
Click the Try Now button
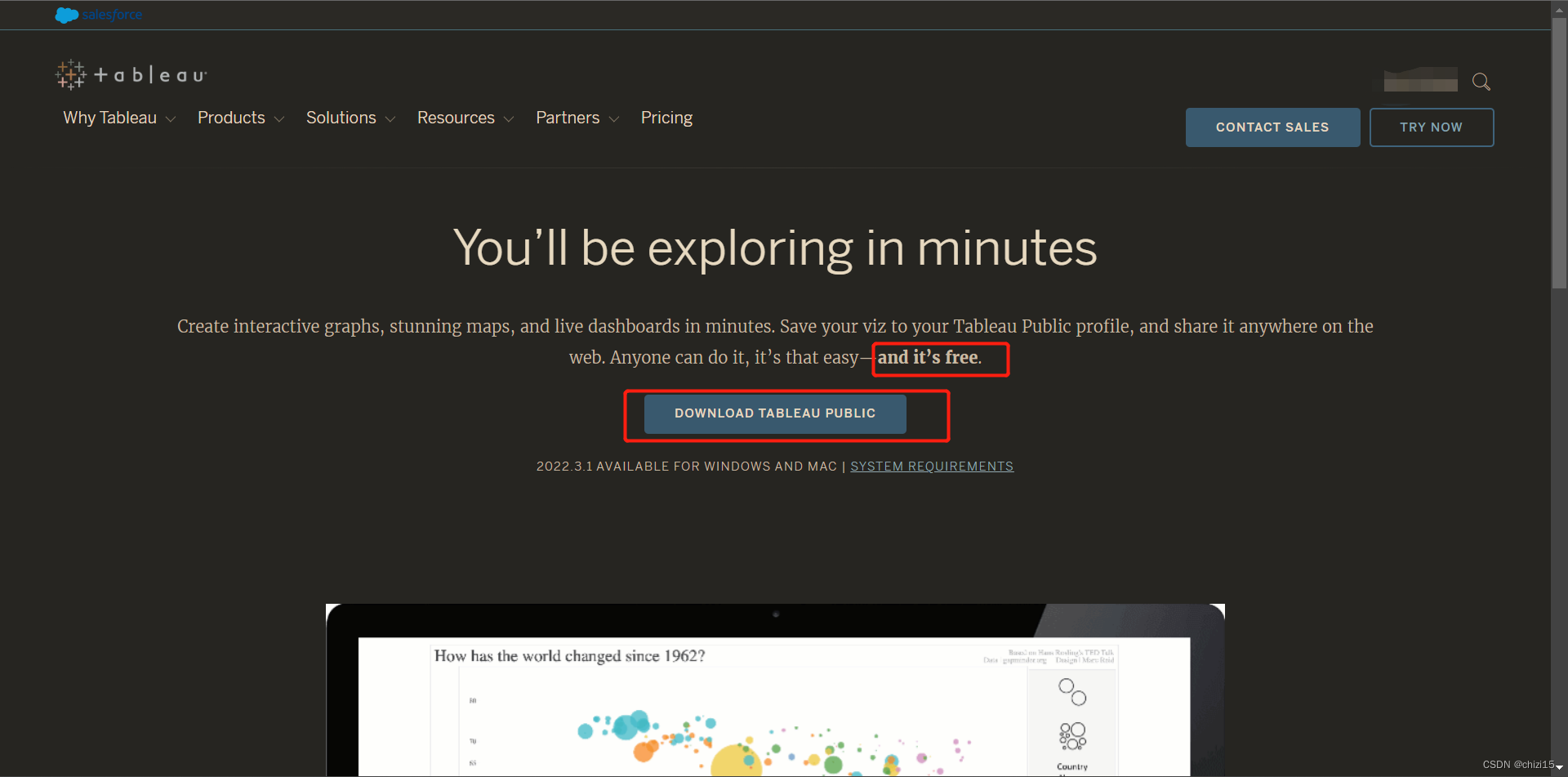[1431, 127]
